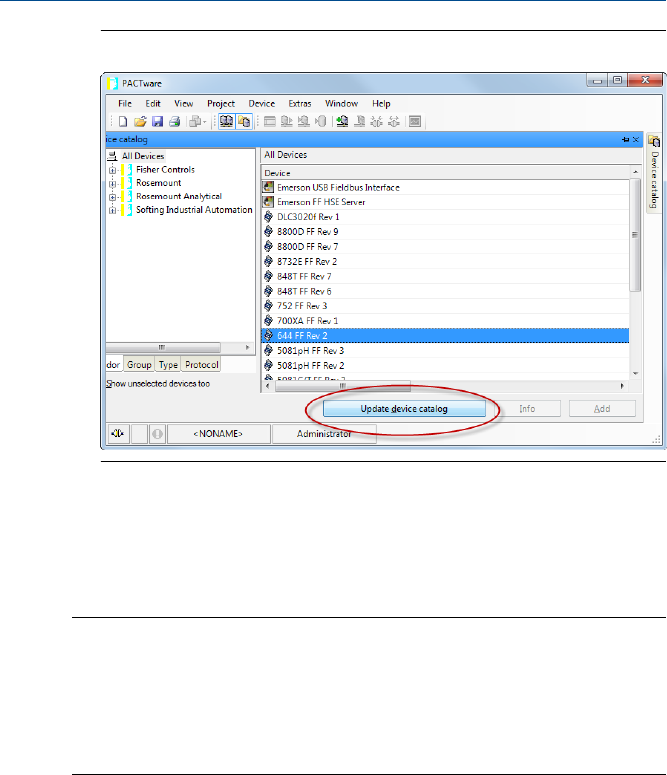The image size is (667, 775).
Task: Select 5081pH FF Rev 2 device
Action: click(445, 365)
